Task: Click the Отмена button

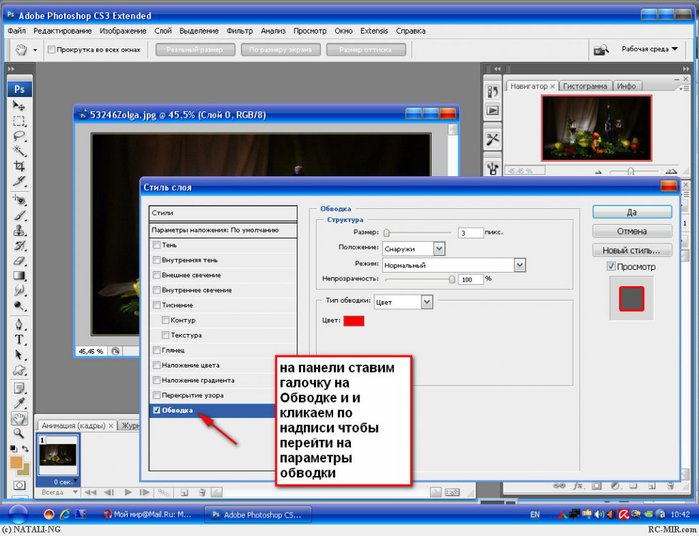Action: (x=632, y=231)
